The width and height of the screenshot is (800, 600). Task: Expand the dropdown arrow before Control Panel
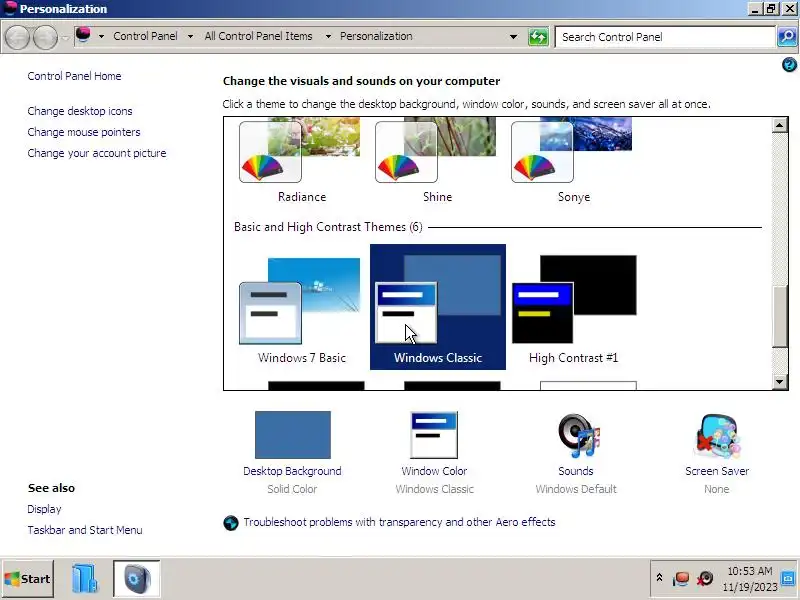pos(101,36)
